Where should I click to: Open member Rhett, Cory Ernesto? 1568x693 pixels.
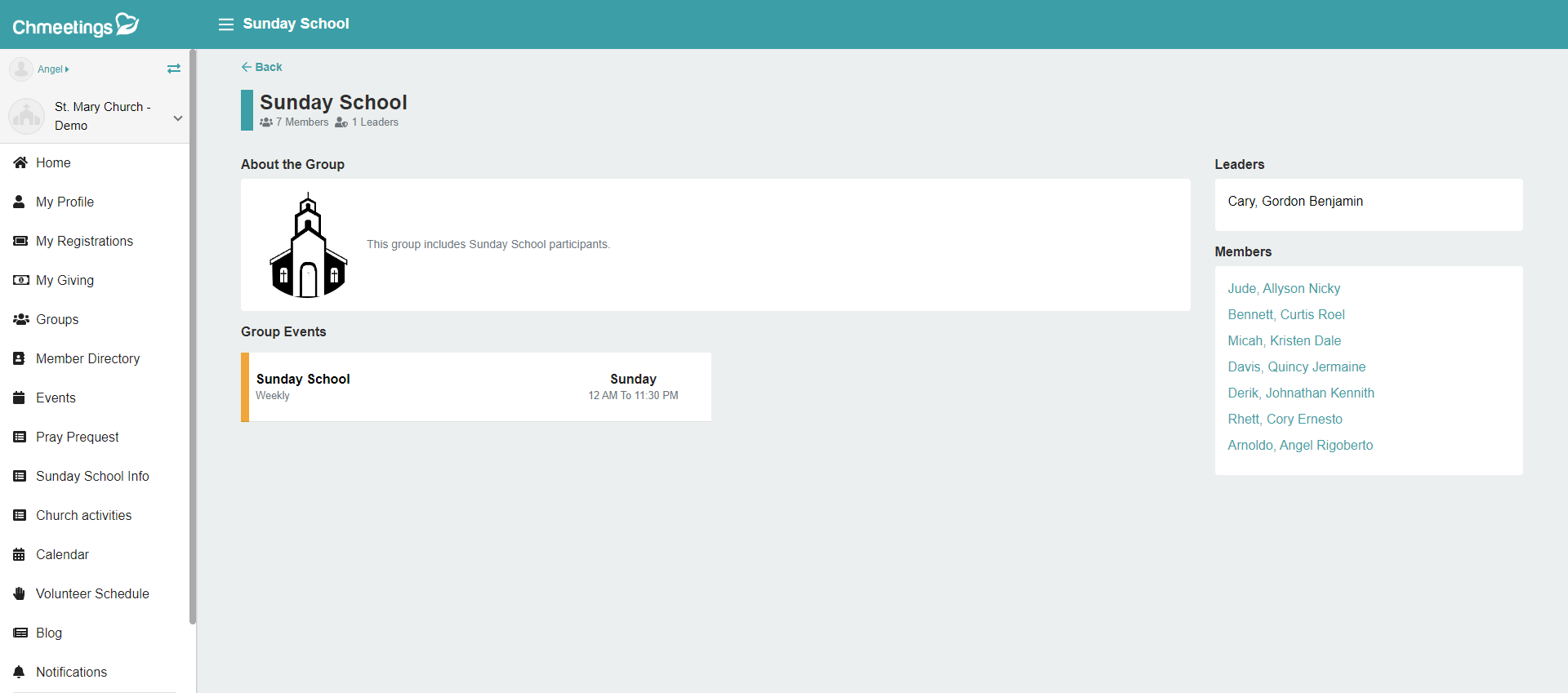tap(1285, 419)
